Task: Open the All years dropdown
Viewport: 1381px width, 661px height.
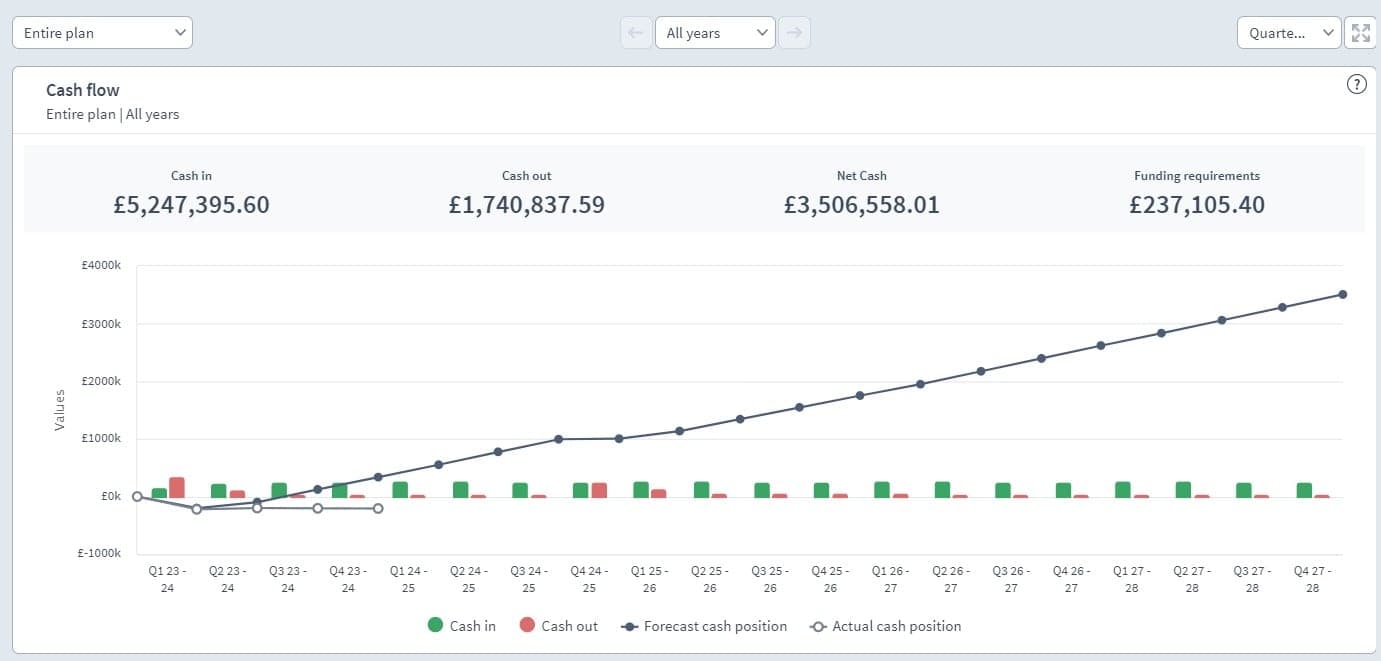Action: (x=715, y=32)
